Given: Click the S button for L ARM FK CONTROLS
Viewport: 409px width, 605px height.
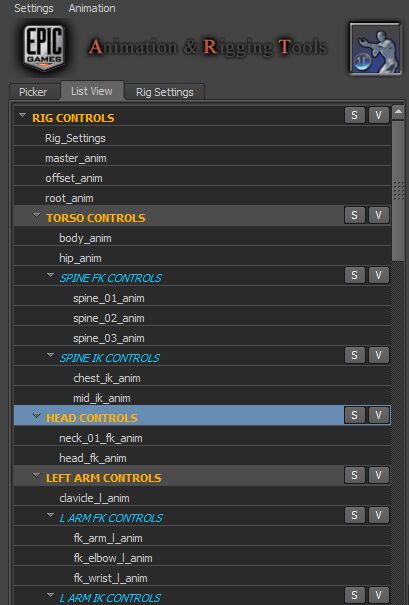Looking at the screenshot, I should click(x=355, y=515).
